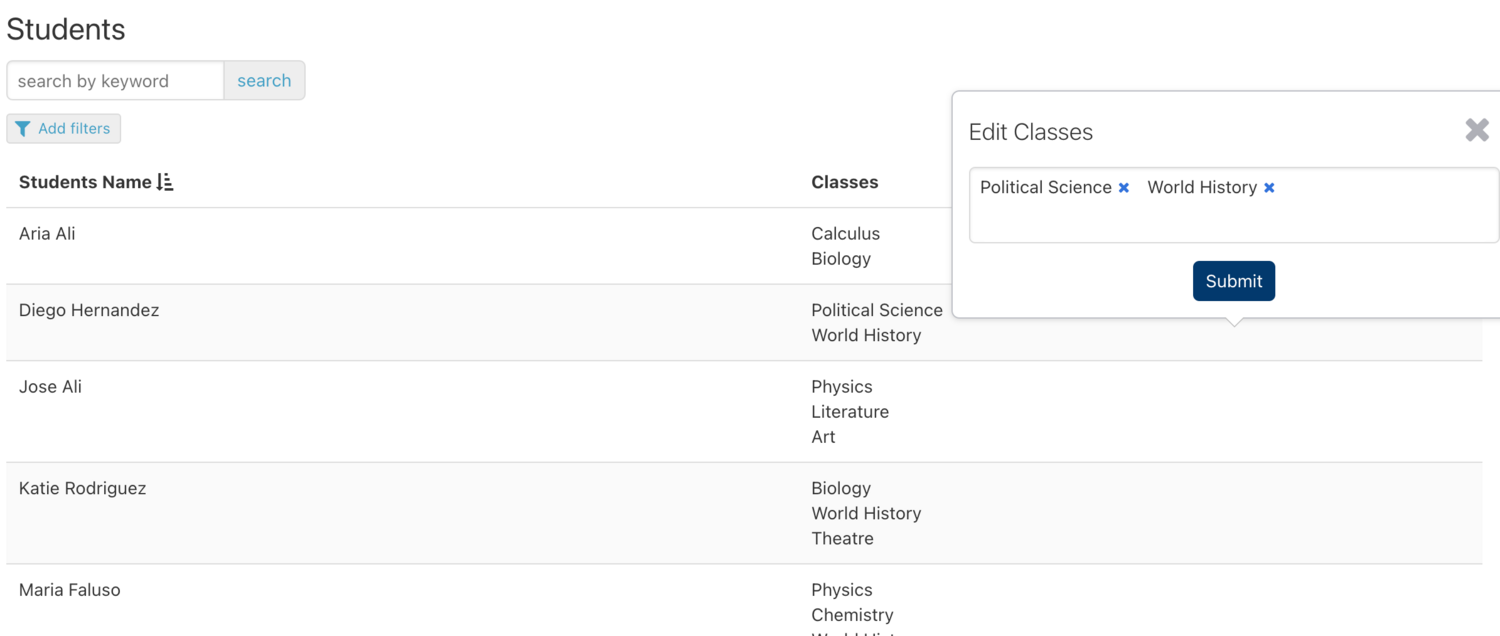Image resolution: width=1500 pixels, height=636 pixels.
Task: Select the Diego Hernandez student name
Action: point(89,310)
